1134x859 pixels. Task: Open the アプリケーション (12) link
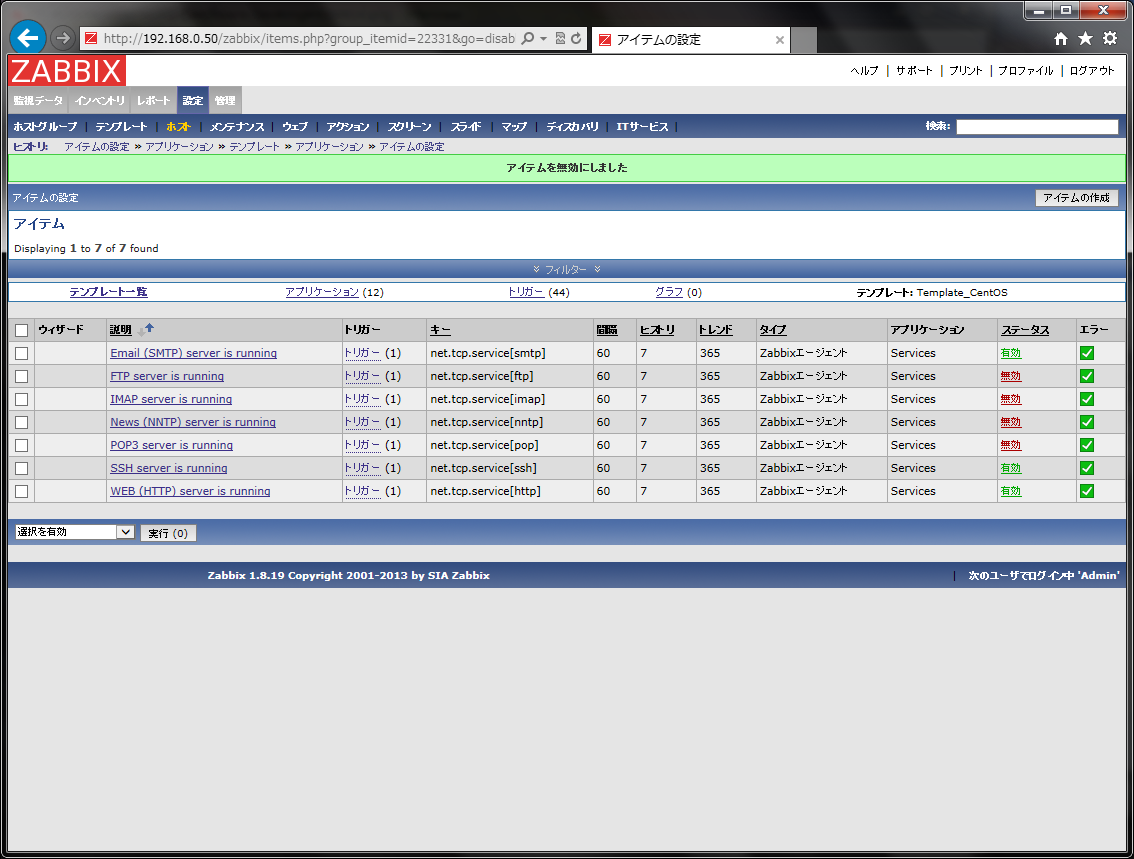point(322,291)
